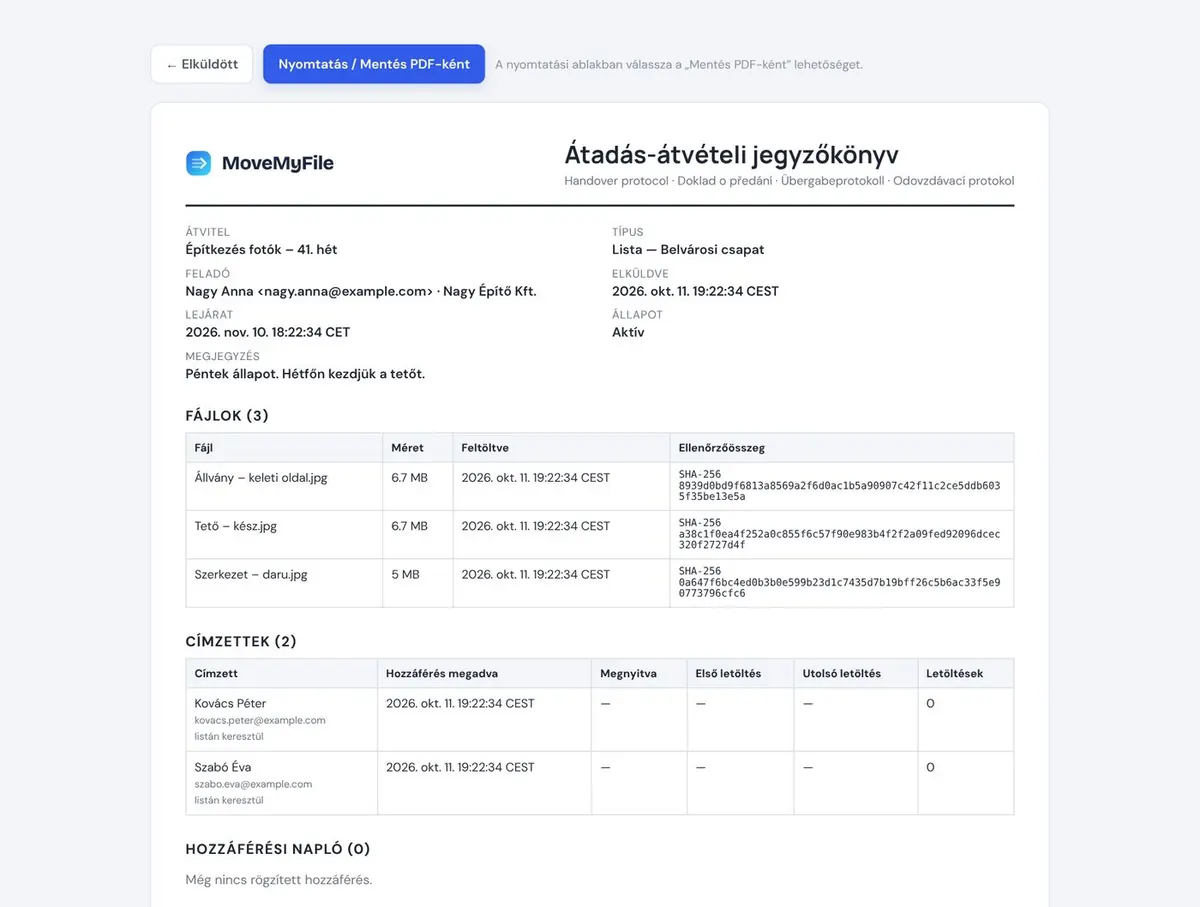Image resolution: width=1200 pixels, height=907 pixels.
Task: Click note Péntek állapot. Hétfőn kezdjük a tetőt.
Action: 305,374
